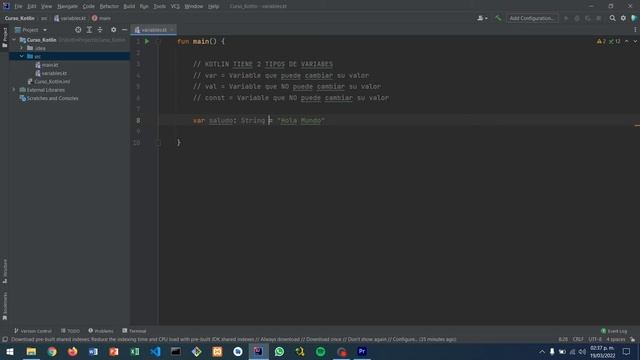Open Structure vertical sidebar tab

(5, 271)
